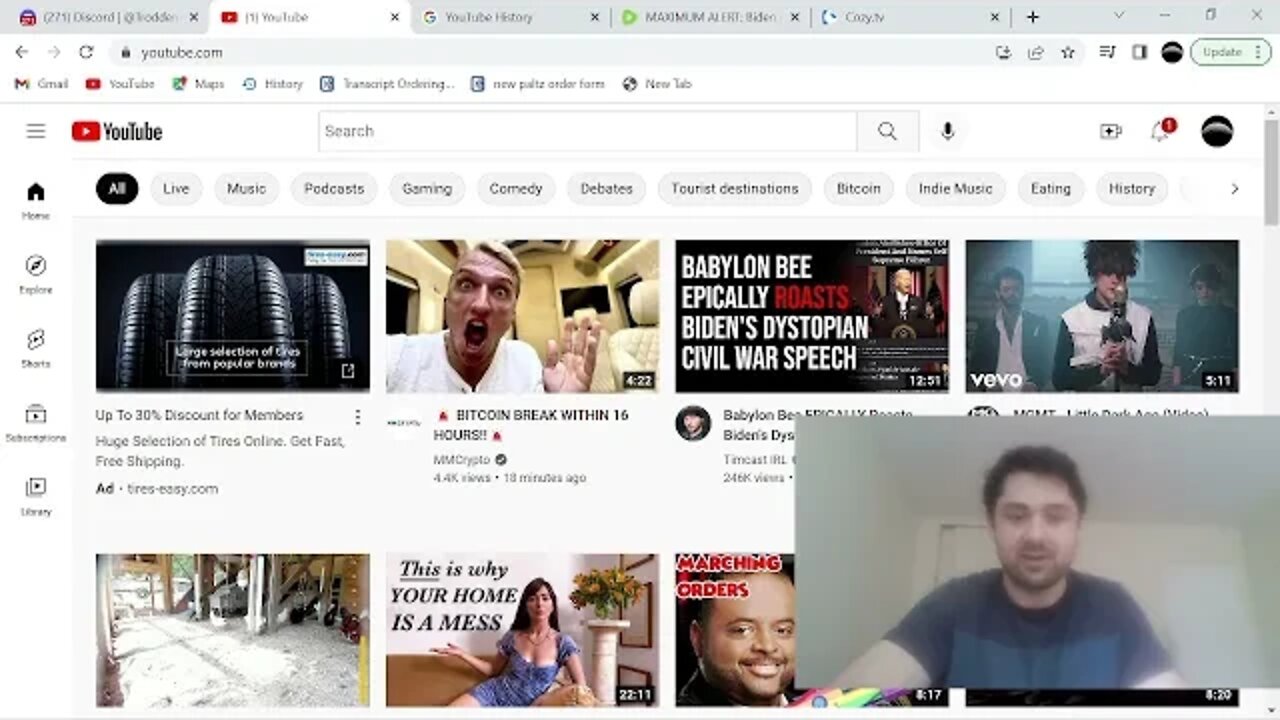1280x720 pixels.
Task: Open the Create video icon
Action: coord(1110,131)
